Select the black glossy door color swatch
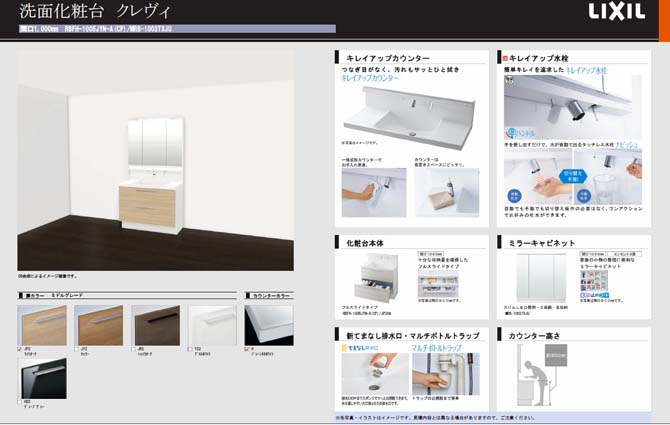This screenshot has width=670, height=425. 42,378
